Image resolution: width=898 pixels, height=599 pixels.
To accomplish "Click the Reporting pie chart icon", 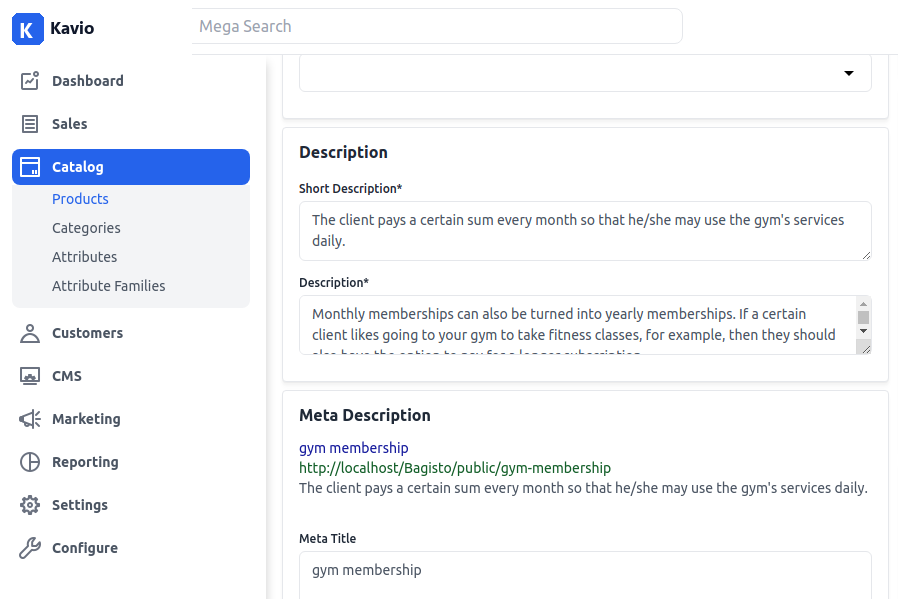I will pyautogui.click(x=30, y=462).
